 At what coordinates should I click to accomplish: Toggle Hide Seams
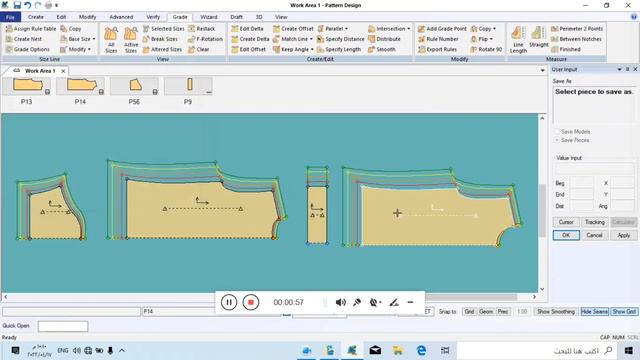point(594,311)
